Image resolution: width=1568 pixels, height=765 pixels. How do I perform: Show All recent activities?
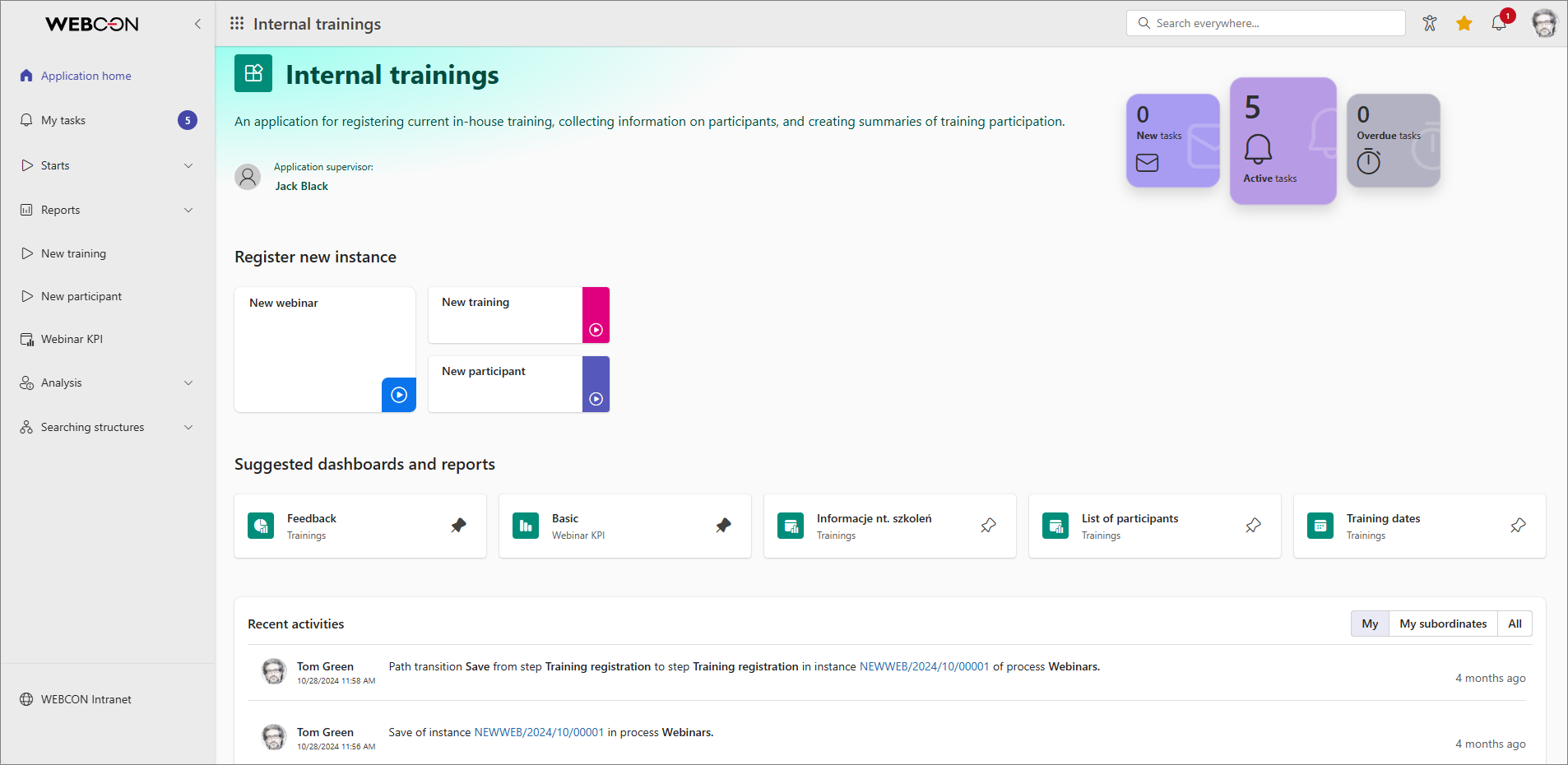[x=1515, y=624]
